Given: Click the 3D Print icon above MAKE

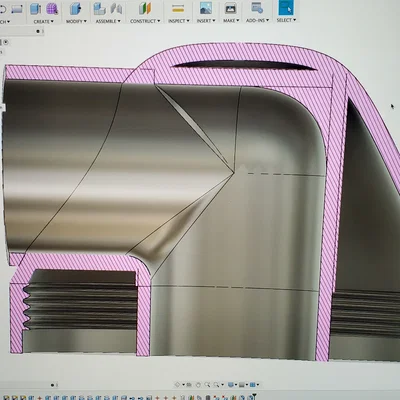Looking at the screenshot, I should point(230,8).
